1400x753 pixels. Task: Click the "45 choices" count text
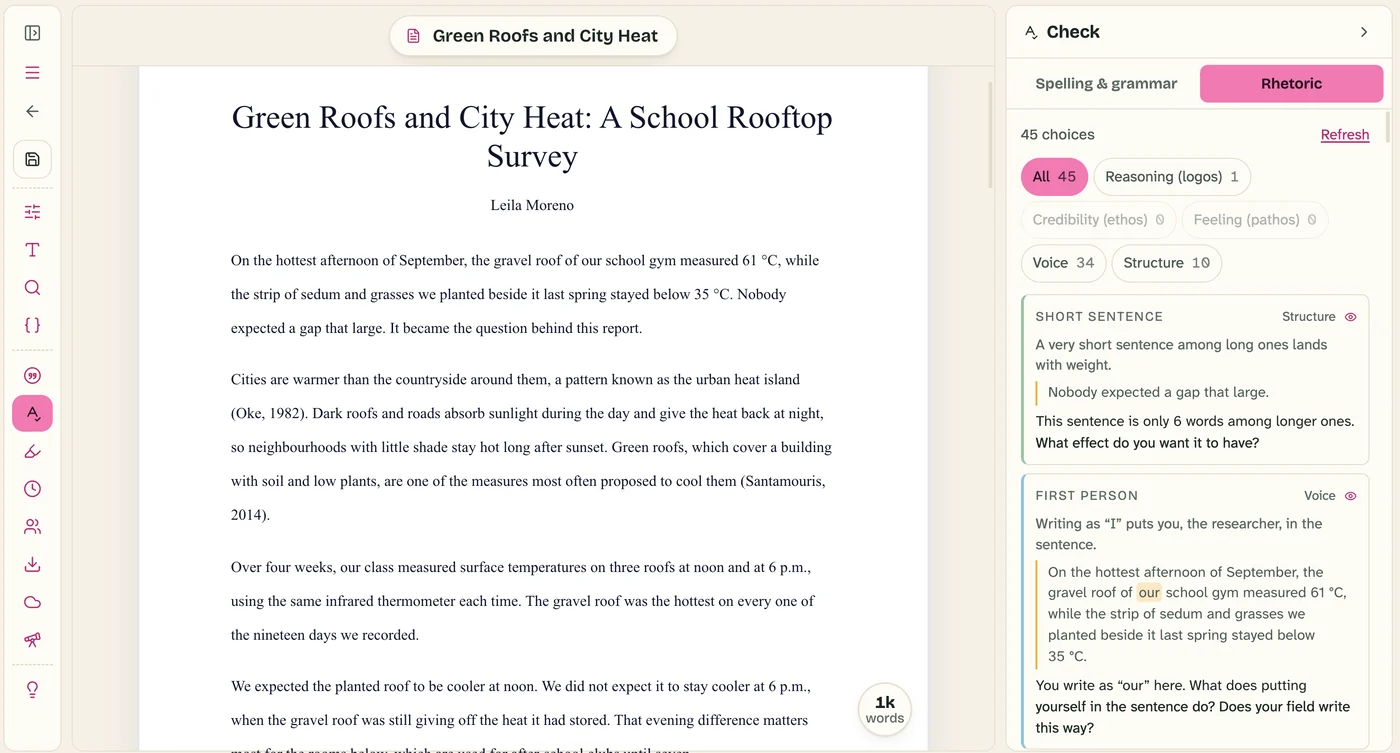tap(1057, 135)
